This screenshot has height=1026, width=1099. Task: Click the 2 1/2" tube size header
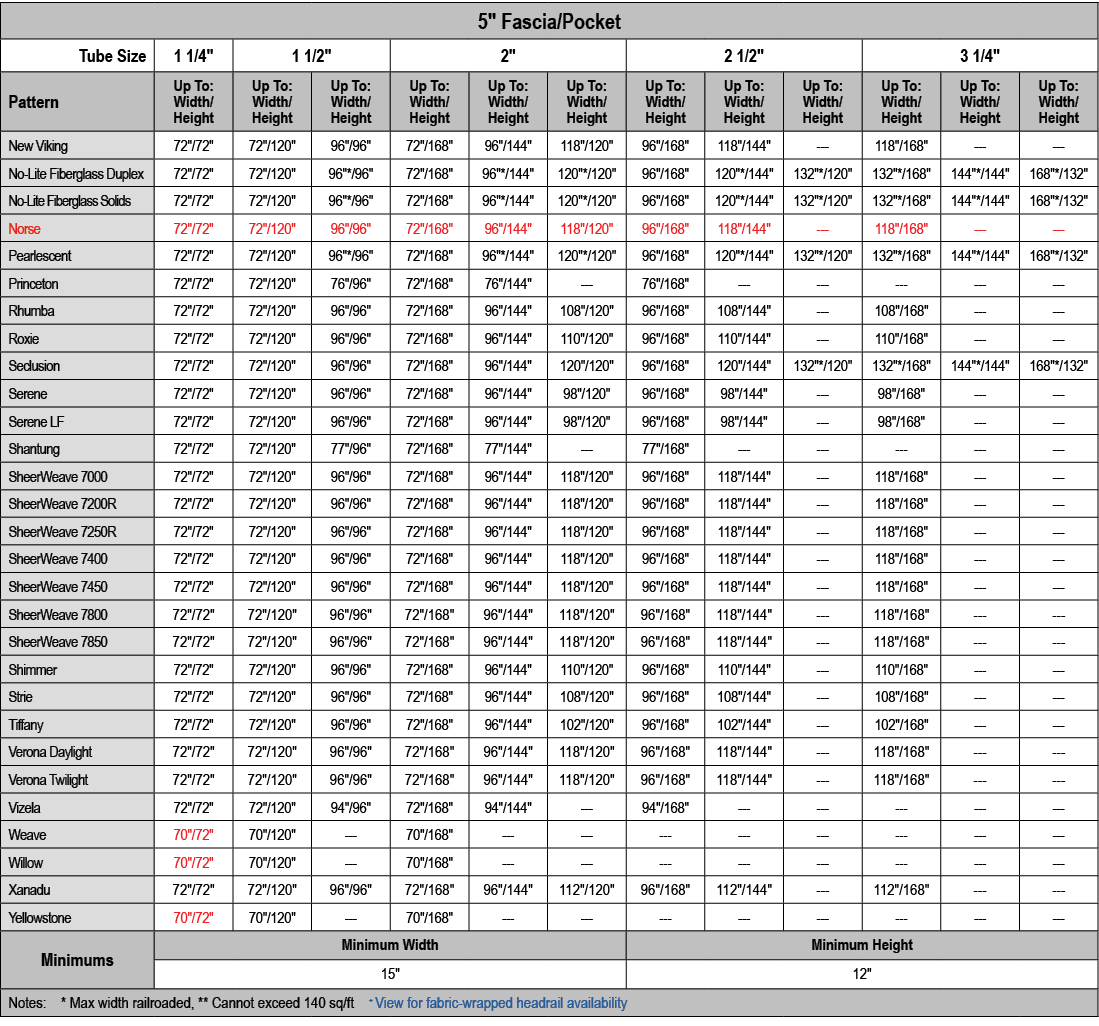coord(743,56)
